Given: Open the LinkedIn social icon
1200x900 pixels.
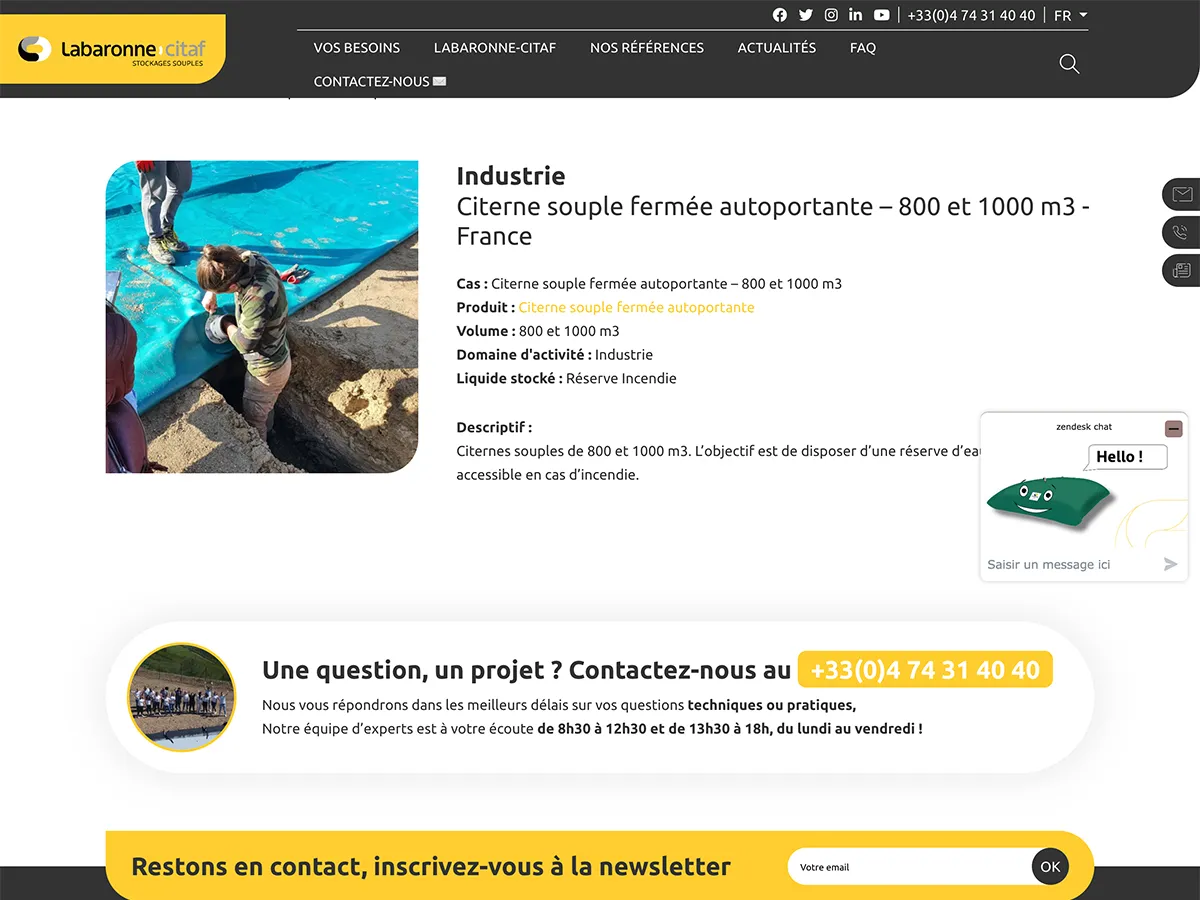Looking at the screenshot, I should click(x=856, y=15).
